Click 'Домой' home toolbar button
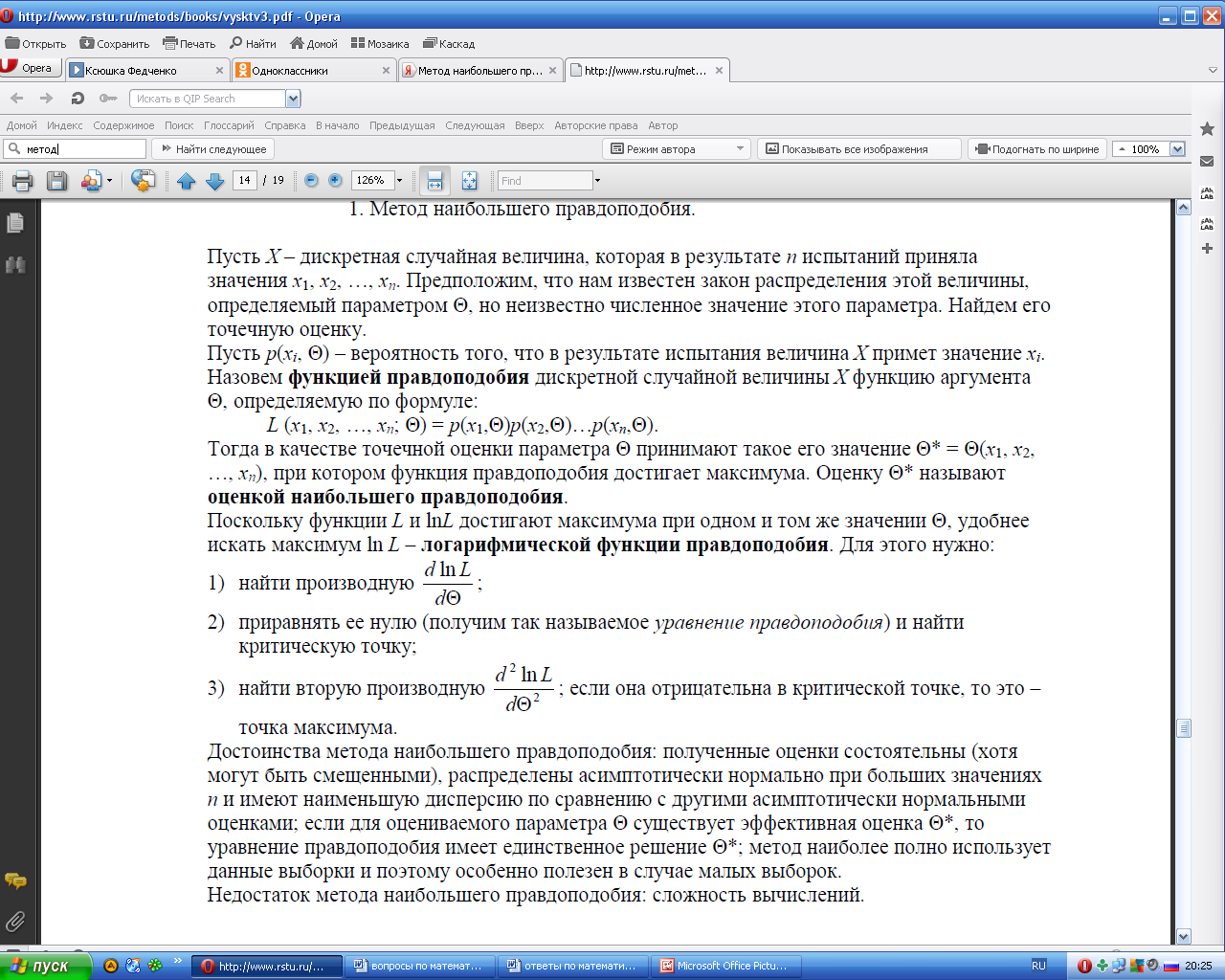This screenshot has width=1225, height=980. [314, 43]
